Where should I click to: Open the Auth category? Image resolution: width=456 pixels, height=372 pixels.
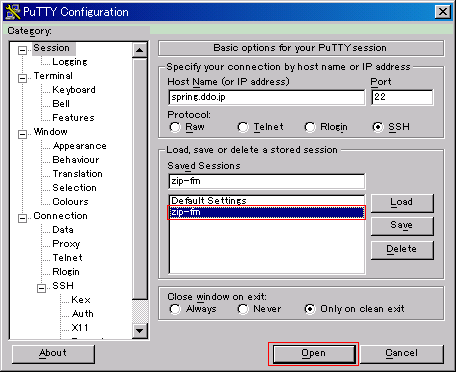82,314
